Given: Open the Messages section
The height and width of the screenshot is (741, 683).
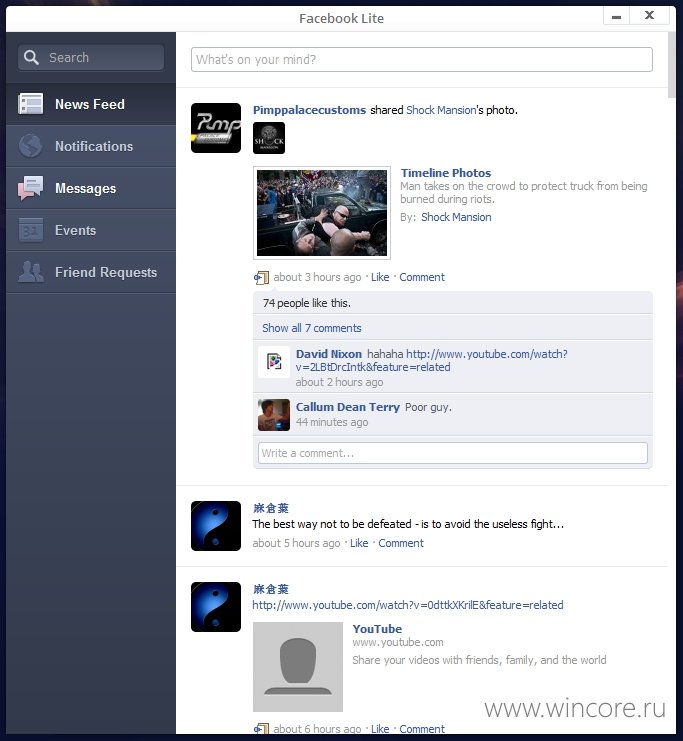Looking at the screenshot, I should 91,188.
